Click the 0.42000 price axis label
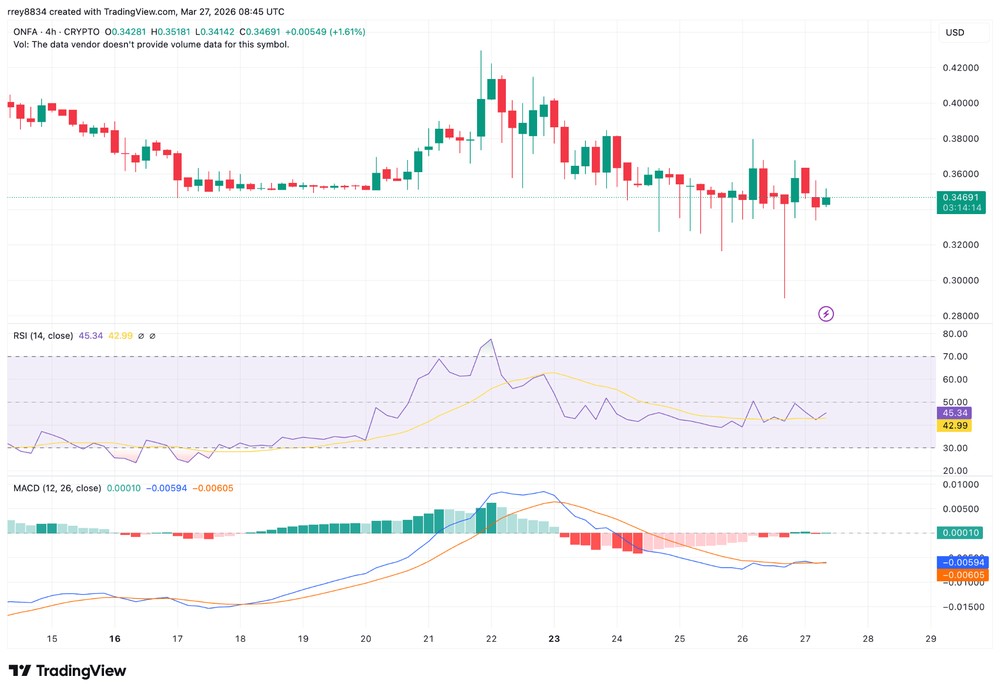 [x=960, y=68]
